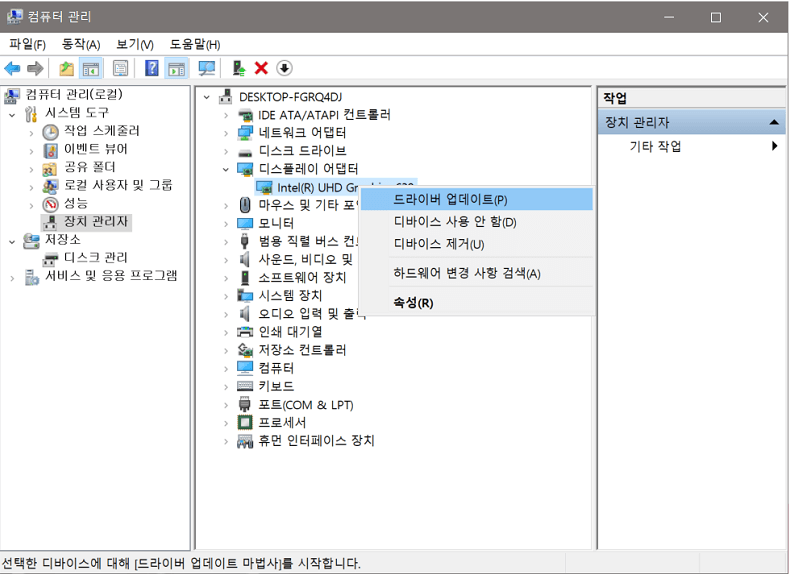This screenshot has height=574, width=789.
Task: Select the 범용 직렬 버스 컨트롤러 category
Action: pyautogui.click(x=308, y=241)
